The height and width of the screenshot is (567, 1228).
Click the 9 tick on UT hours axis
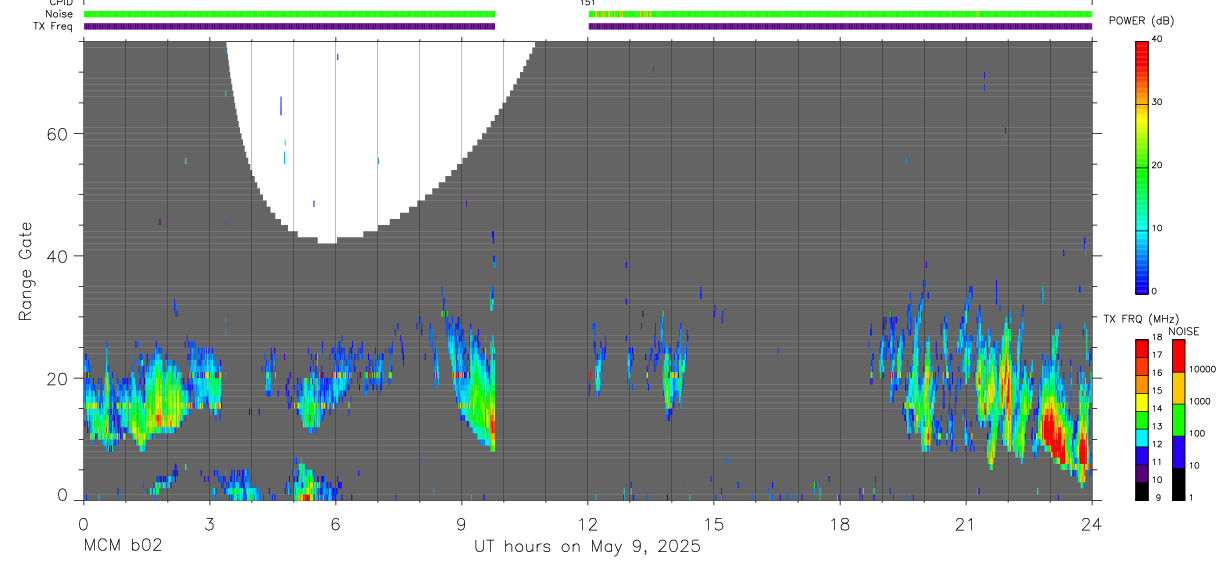point(461,523)
